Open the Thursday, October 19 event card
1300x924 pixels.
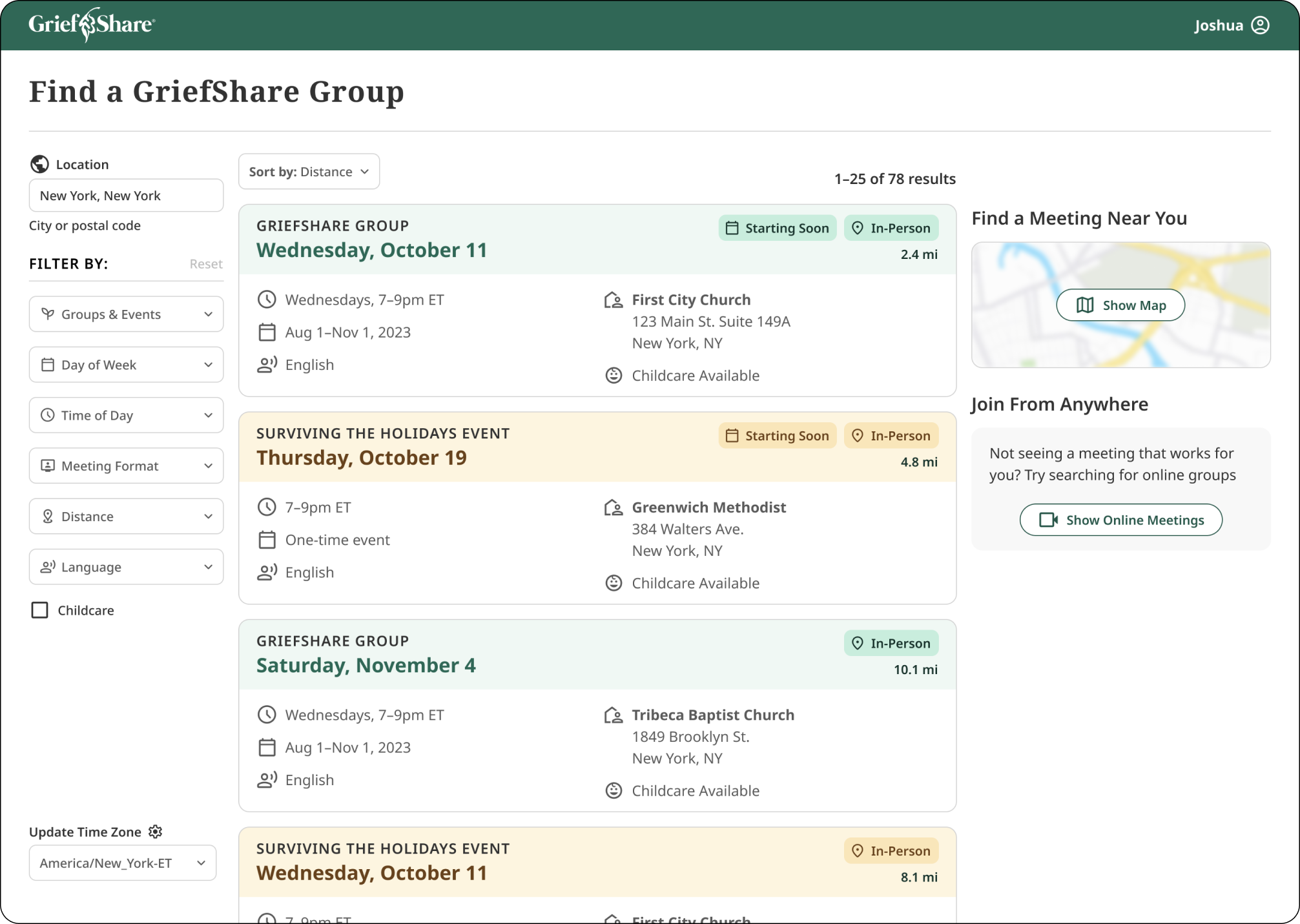coord(361,458)
